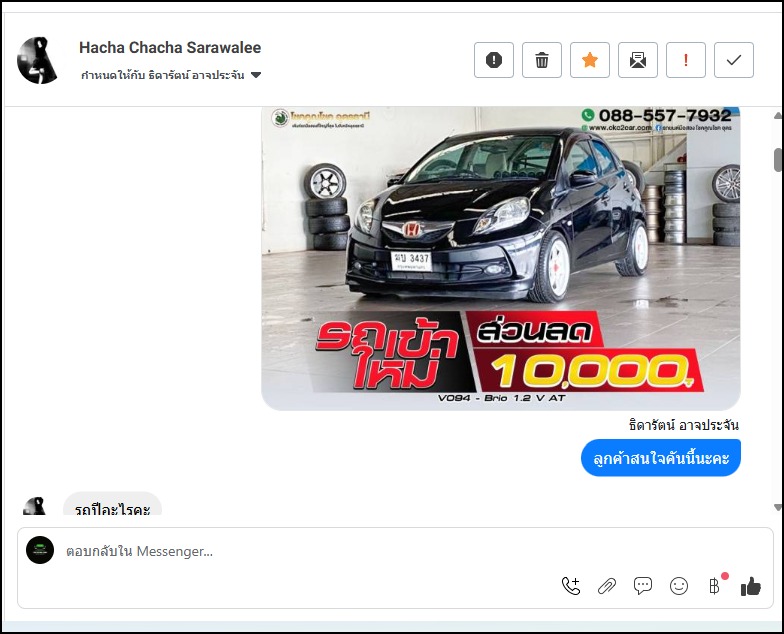This screenshot has height=634, width=784.
Task: Attach a file using the paperclip icon
Action: coord(607,586)
